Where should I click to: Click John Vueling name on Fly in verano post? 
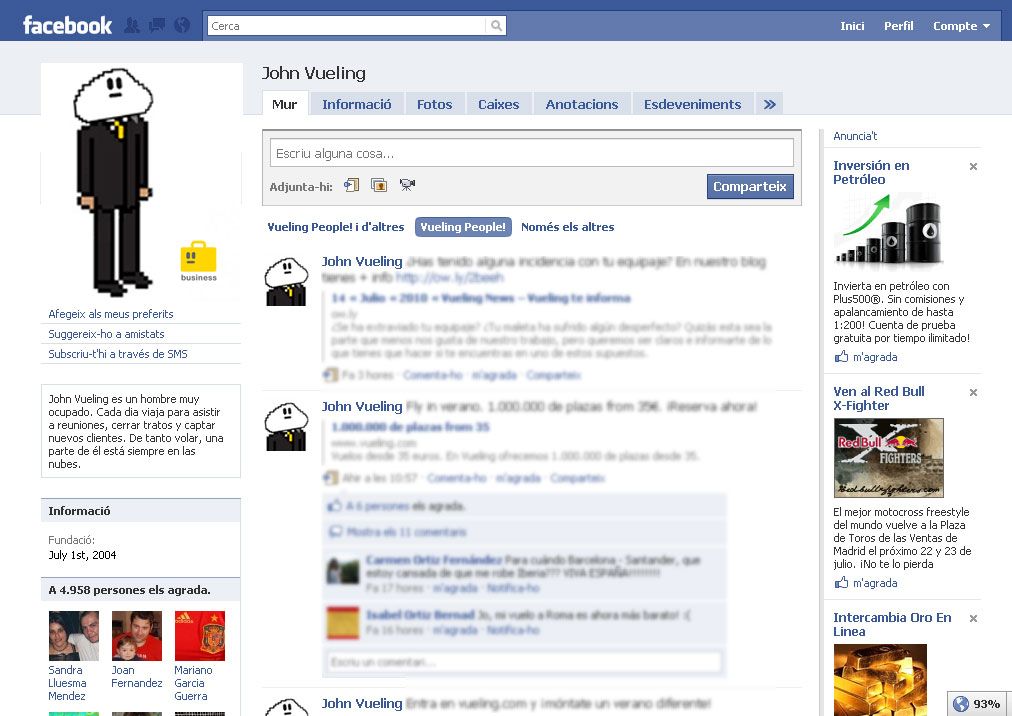point(362,407)
